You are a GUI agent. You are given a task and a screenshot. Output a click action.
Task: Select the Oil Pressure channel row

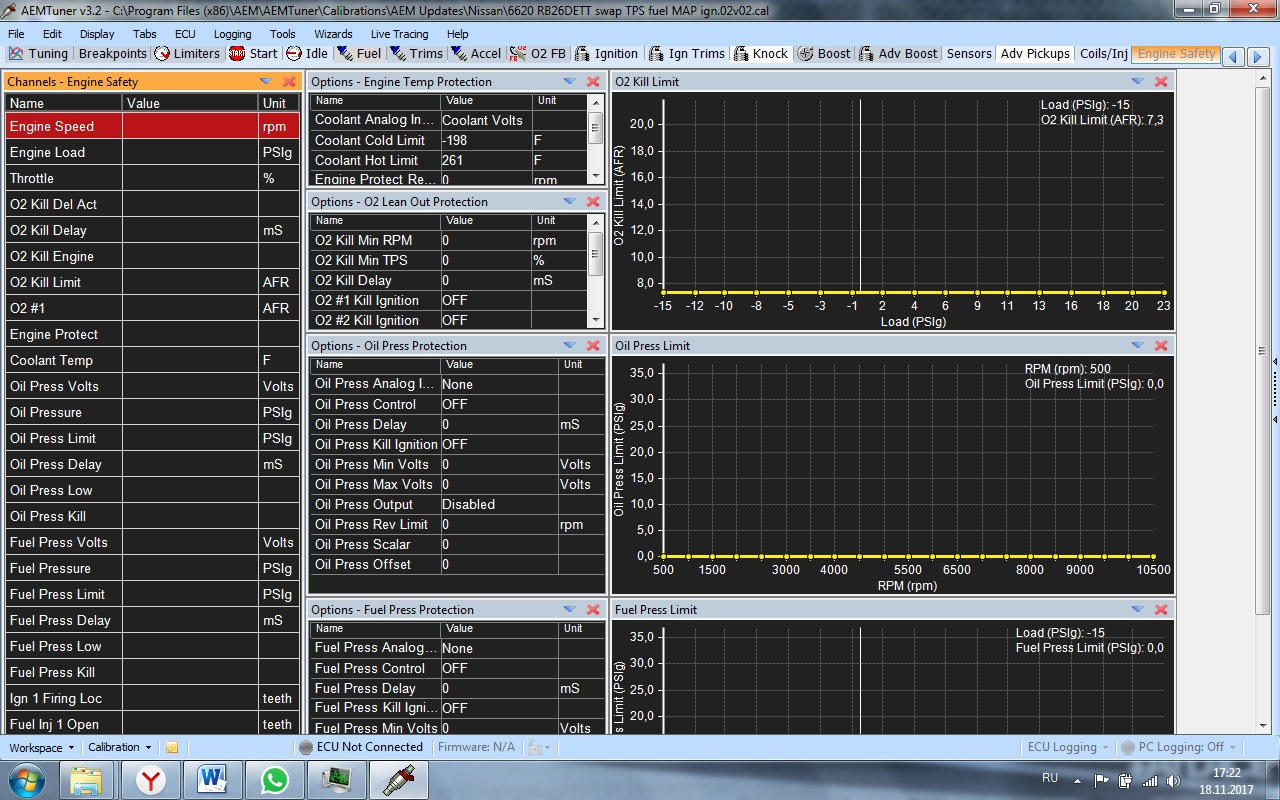point(153,412)
